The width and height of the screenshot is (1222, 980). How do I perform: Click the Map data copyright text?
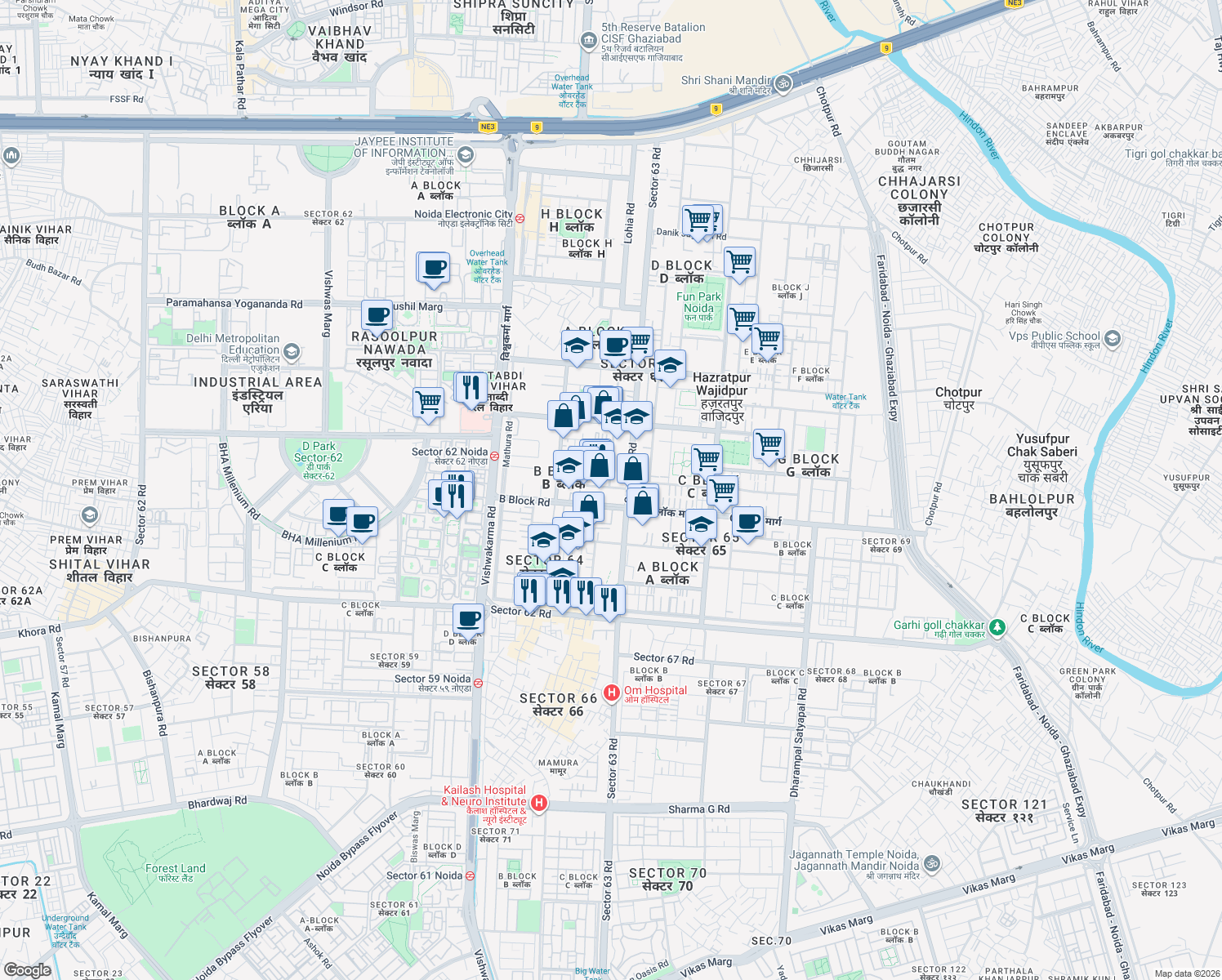1184,973
